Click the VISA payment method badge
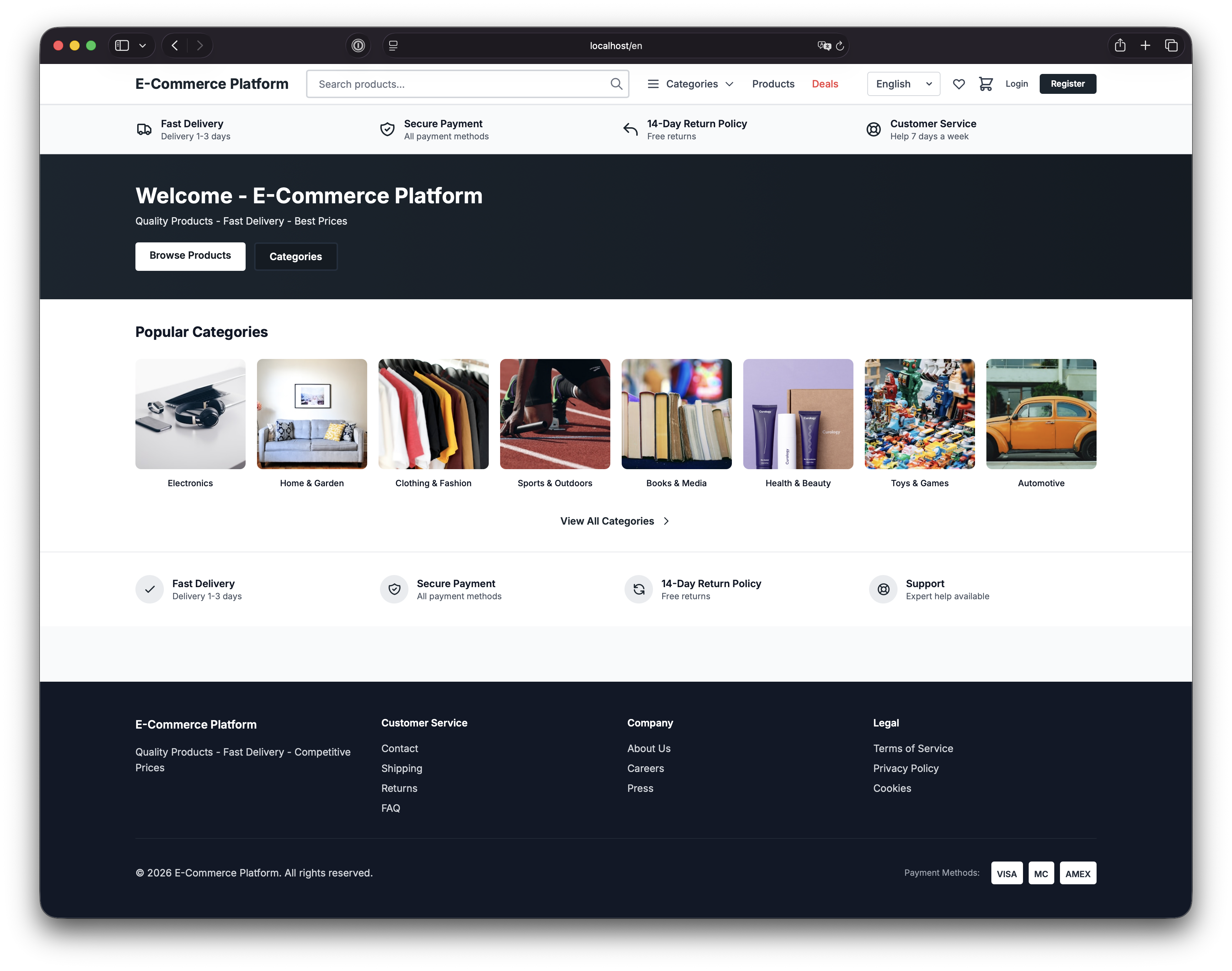 (x=1006, y=873)
